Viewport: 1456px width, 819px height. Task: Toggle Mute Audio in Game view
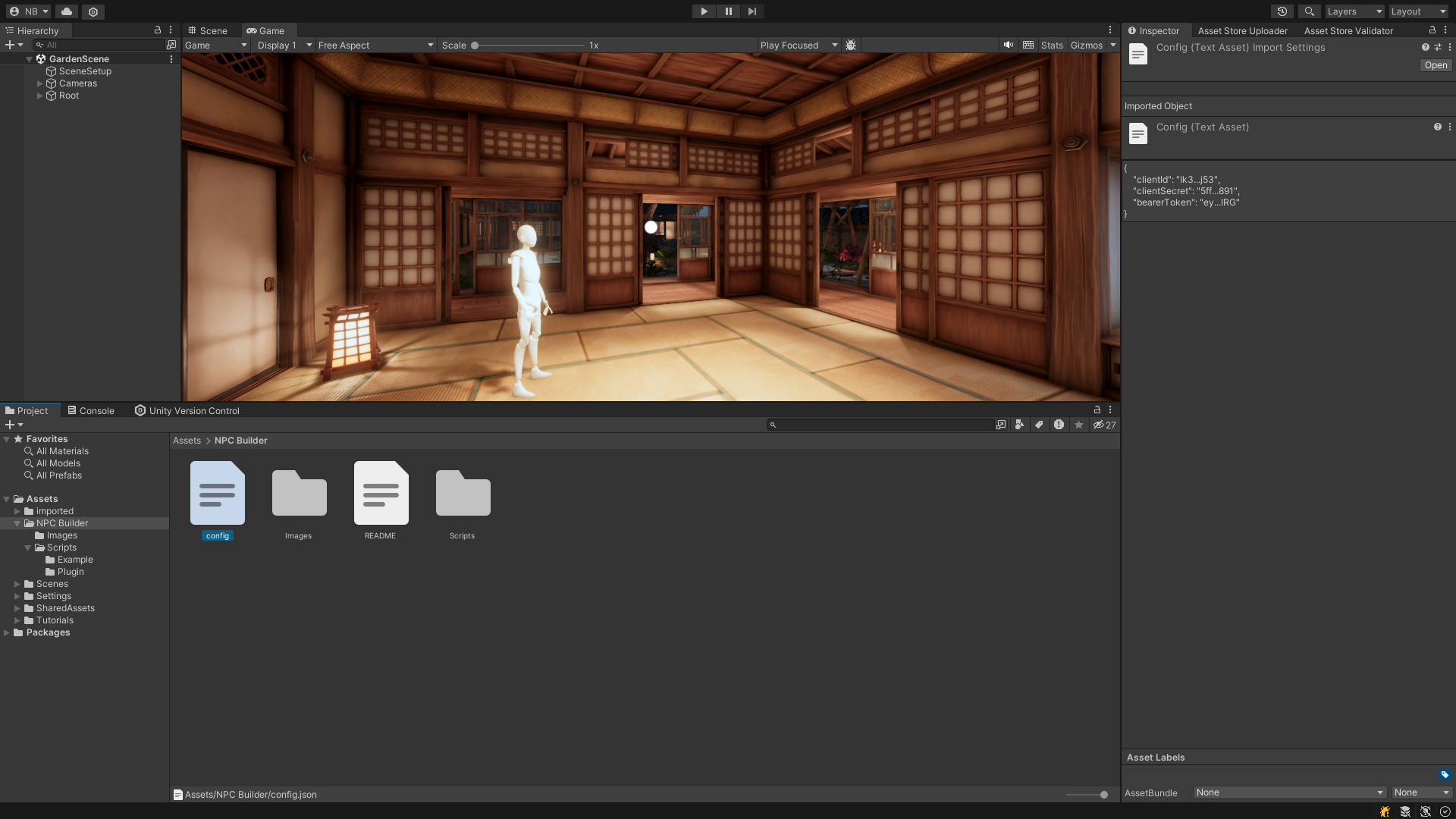pyautogui.click(x=1008, y=45)
